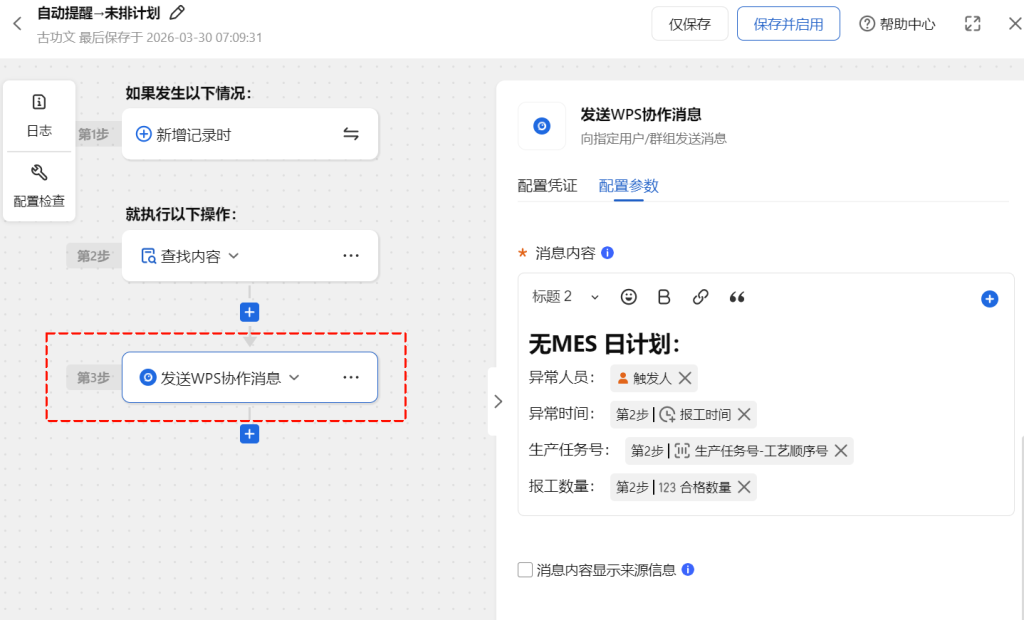This screenshot has height=620, width=1024.
Task: Apply block quote formatting
Action: 737,297
